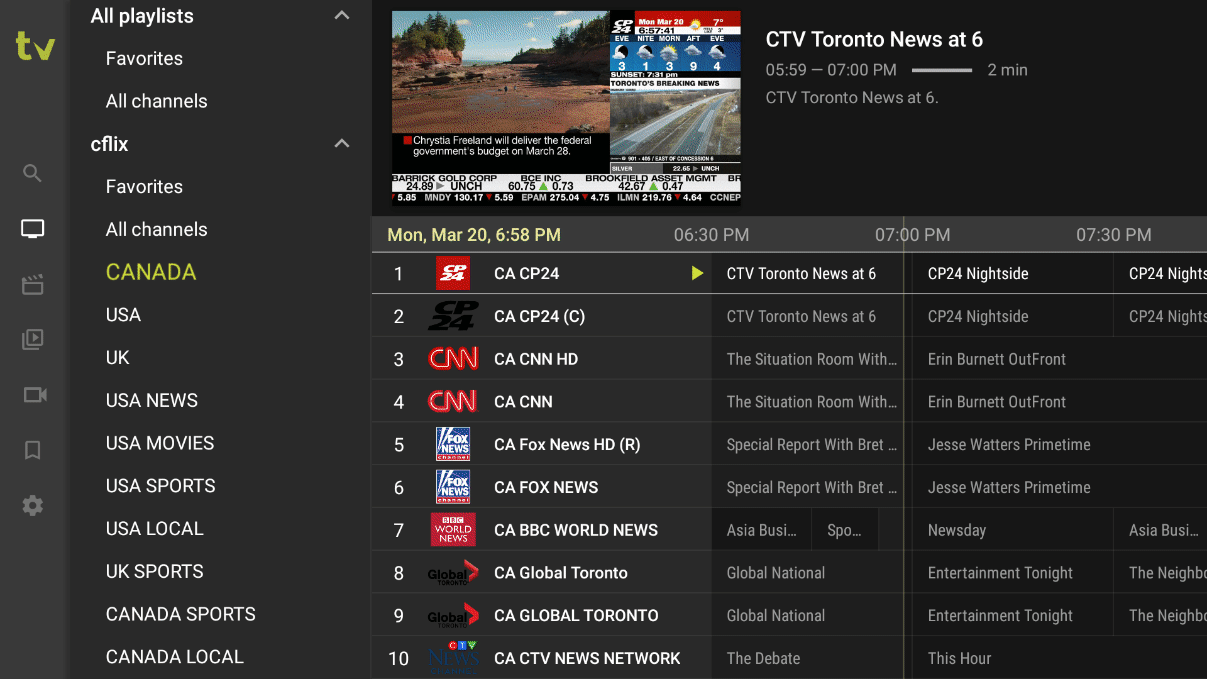Click the live video preview thumbnail
The width and height of the screenshot is (1207, 679).
point(566,108)
